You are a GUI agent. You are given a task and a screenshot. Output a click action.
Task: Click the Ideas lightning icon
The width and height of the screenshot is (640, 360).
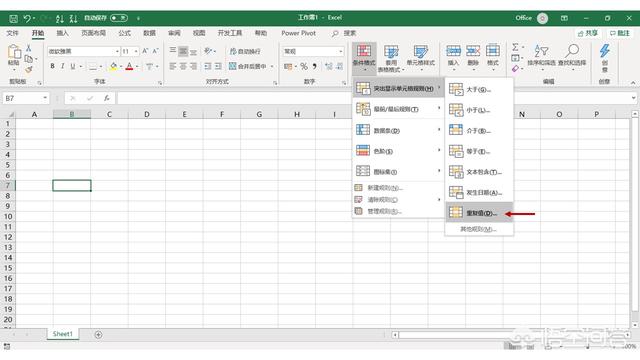pos(604,51)
